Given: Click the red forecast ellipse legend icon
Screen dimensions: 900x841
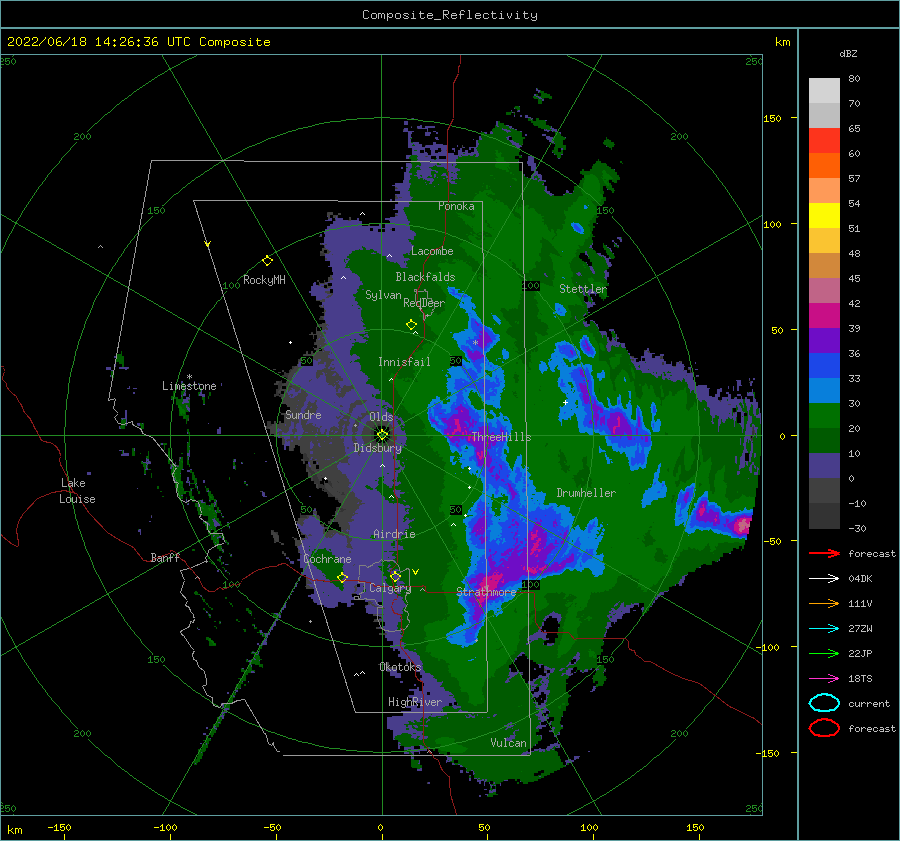Looking at the screenshot, I should coord(824,728).
